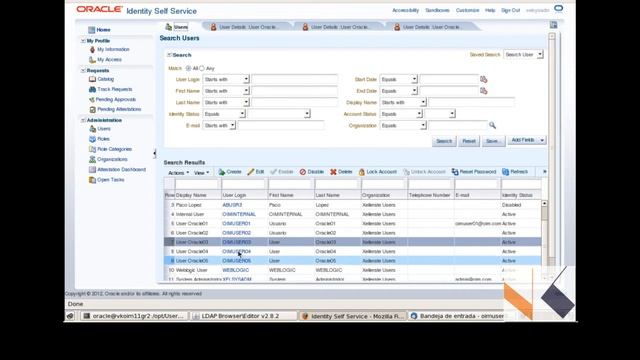Open Customize header link
This screenshot has height=360, width=640.
coord(467,10)
